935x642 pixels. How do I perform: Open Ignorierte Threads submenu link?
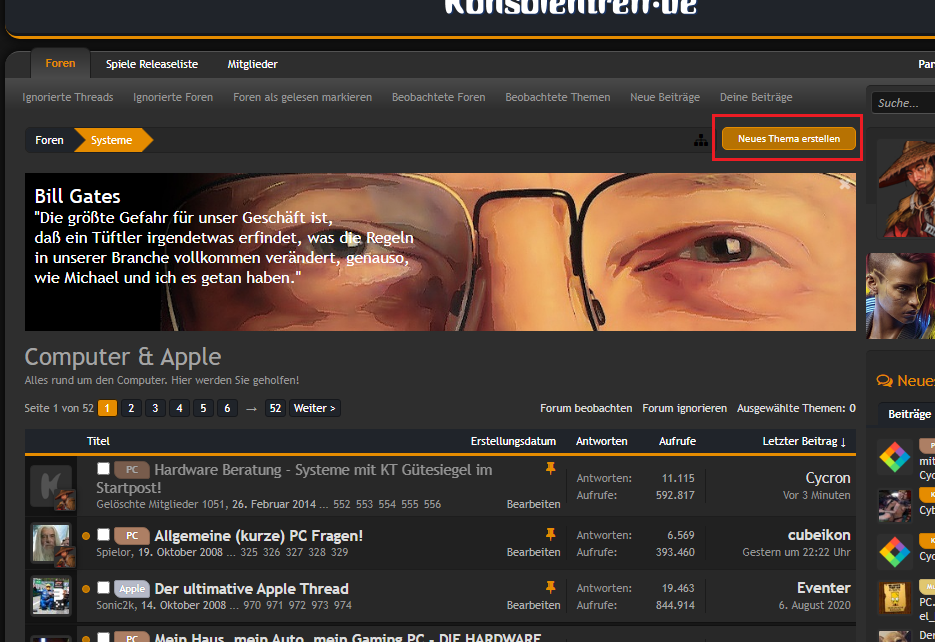(67, 97)
